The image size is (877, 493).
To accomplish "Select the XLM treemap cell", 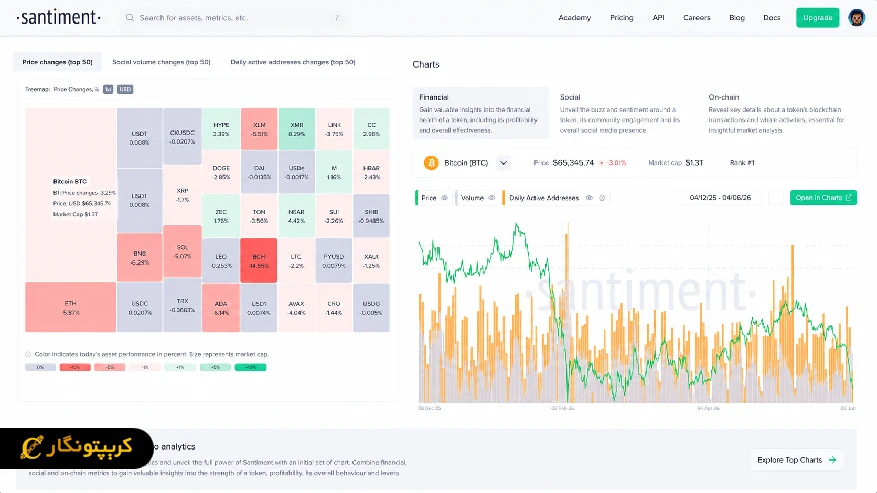I will (x=259, y=129).
